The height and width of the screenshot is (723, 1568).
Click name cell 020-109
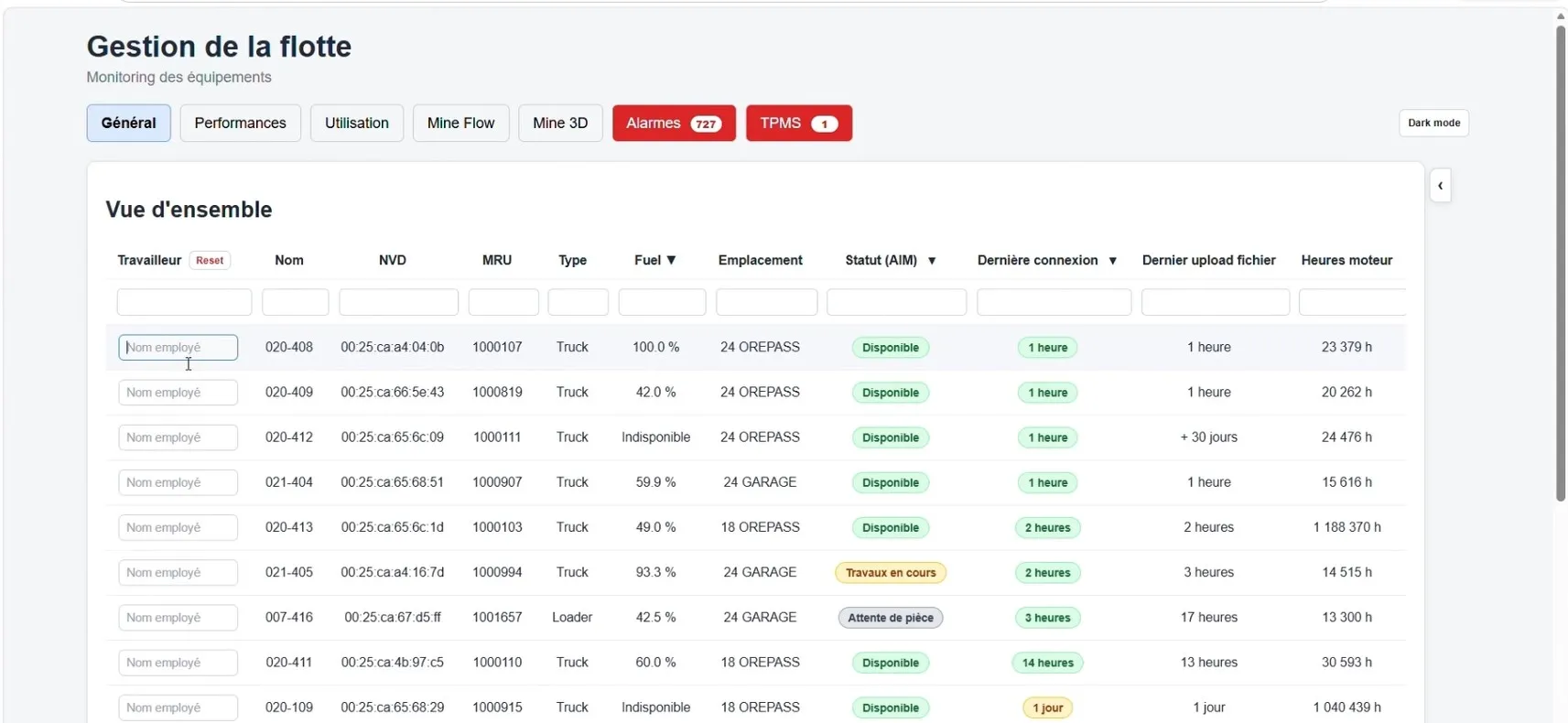coord(289,707)
